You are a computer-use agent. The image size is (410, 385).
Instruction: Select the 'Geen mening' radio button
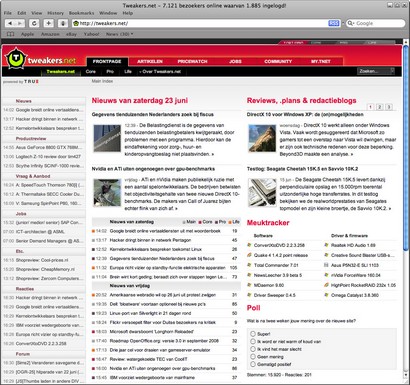(253, 357)
